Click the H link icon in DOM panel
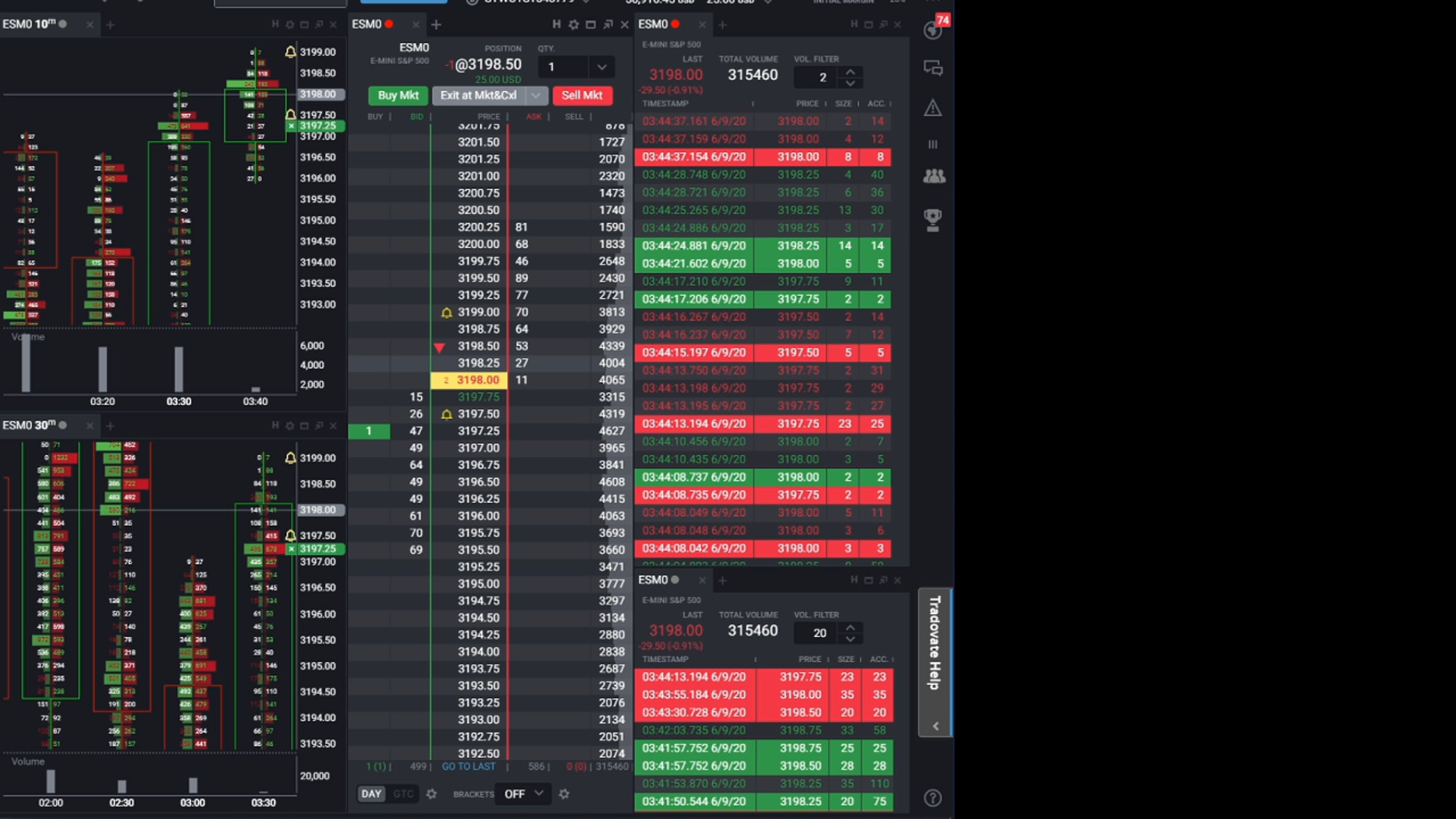The width and height of the screenshot is (1456, 819). pos(556,24)
